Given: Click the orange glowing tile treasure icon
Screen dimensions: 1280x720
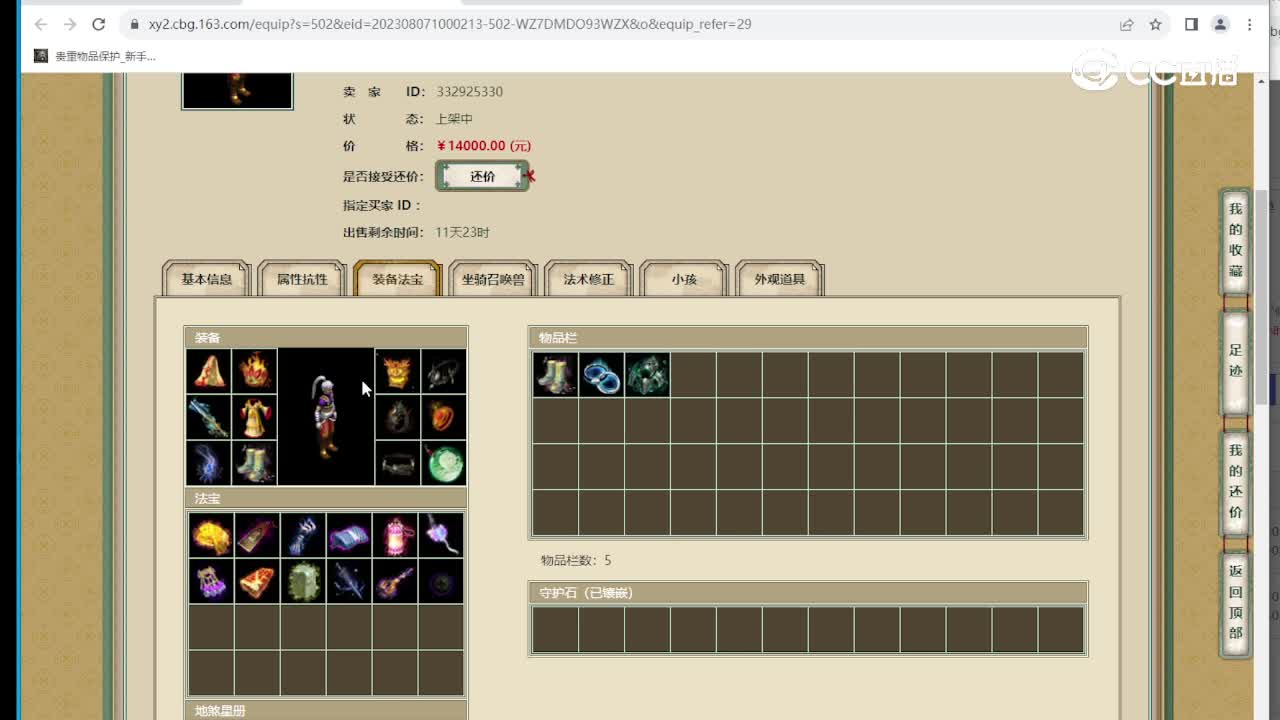Looking at the screenshot, I should tap(257, 581).
